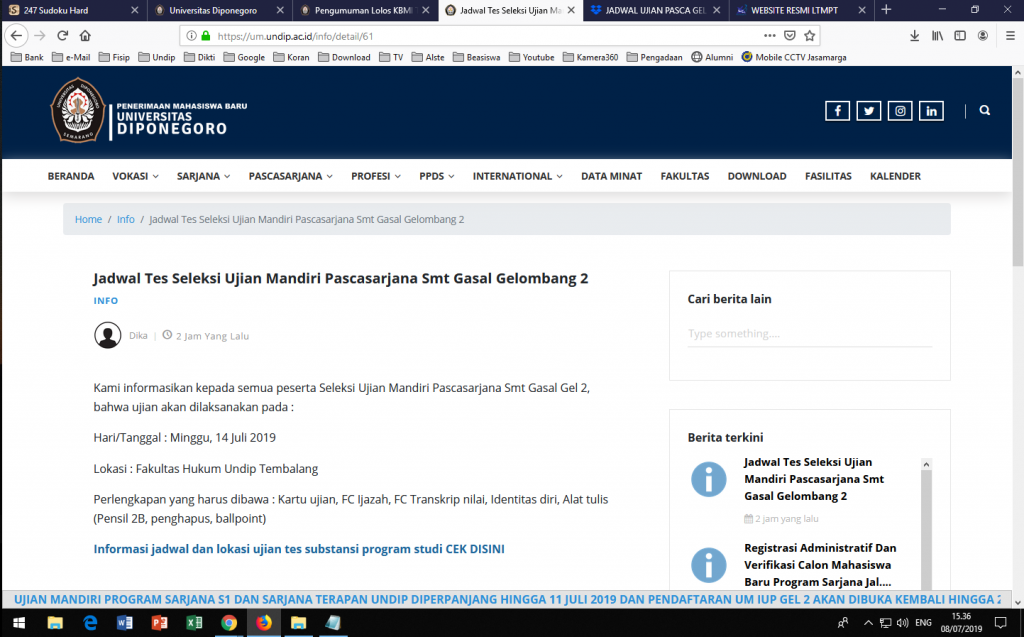Open the Instagram social icon in header
1024x637 pixels.
(x=900, y=111)
